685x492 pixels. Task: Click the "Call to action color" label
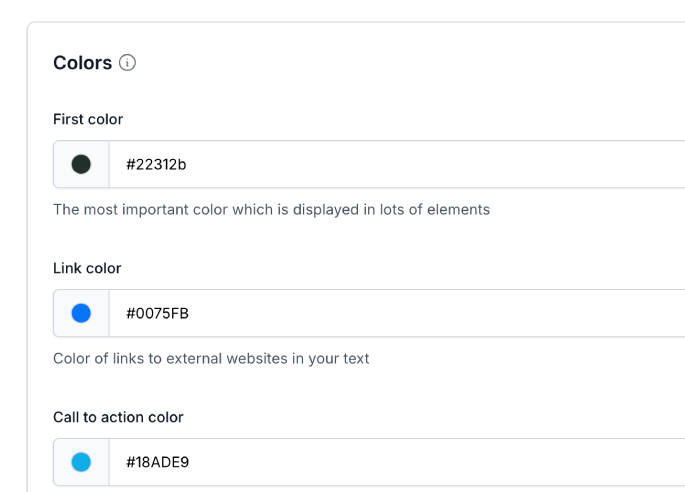tap(118, 417)
